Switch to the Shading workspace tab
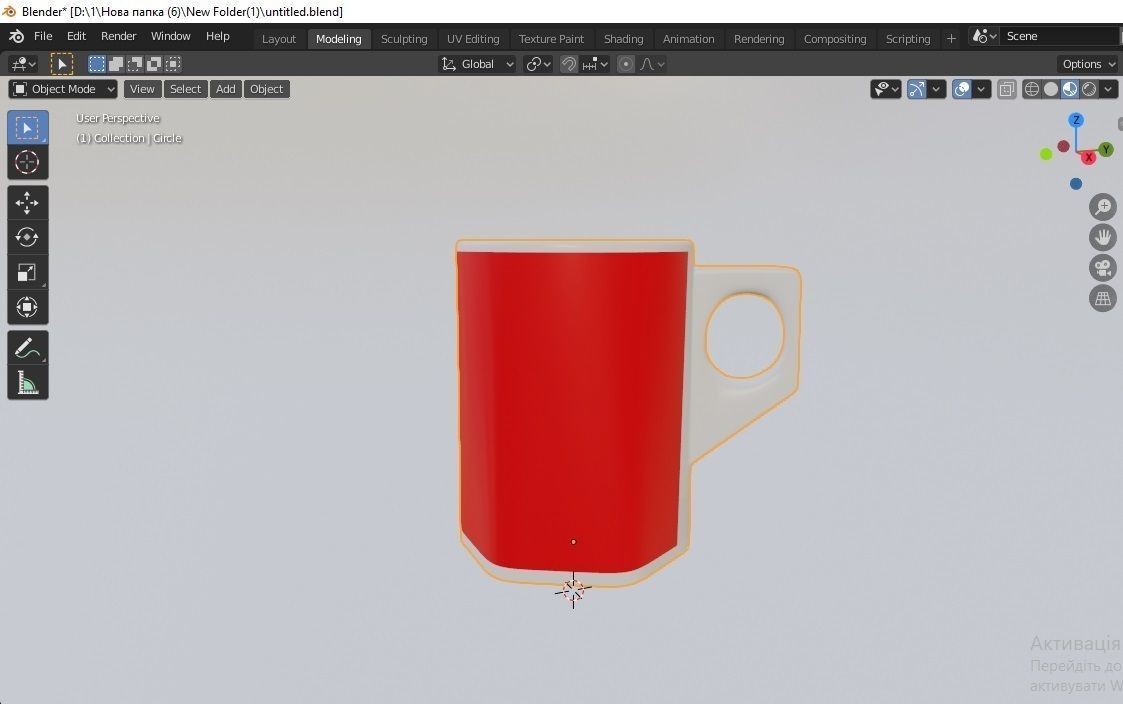The image size is (1123, 704). 623,39
